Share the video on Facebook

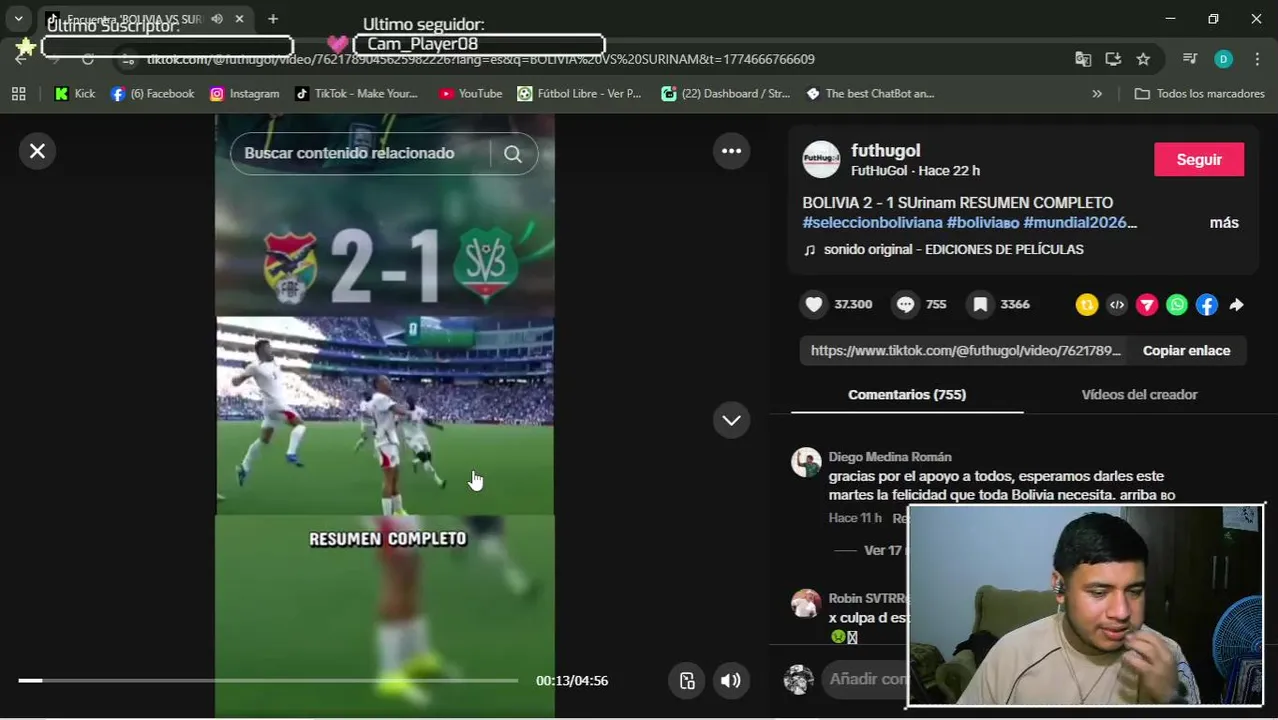coord(1207,305)
